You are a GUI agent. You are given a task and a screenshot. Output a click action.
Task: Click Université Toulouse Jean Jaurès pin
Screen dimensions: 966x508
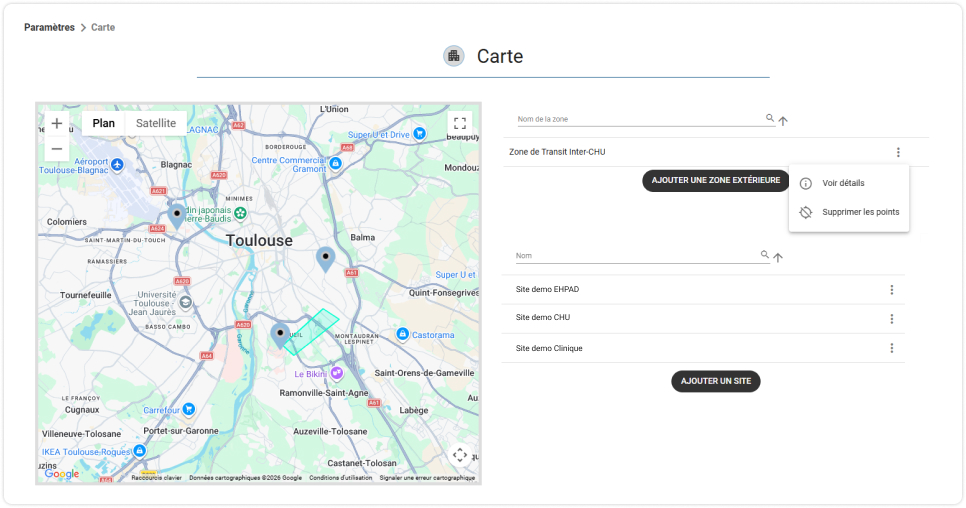point(185,302)
